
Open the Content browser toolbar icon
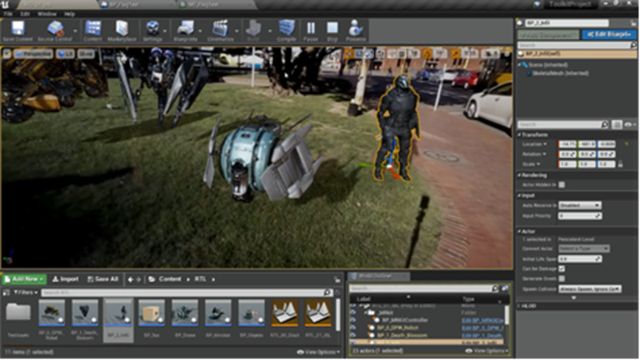[93, 31]
